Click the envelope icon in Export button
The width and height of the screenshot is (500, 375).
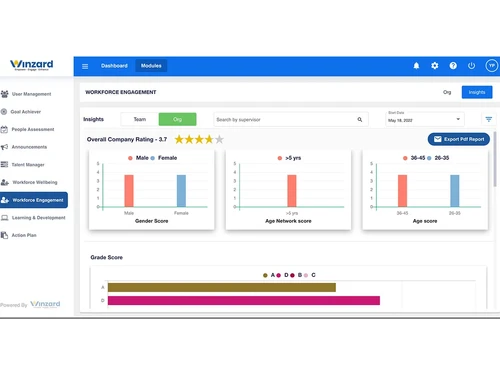(438, 139)
